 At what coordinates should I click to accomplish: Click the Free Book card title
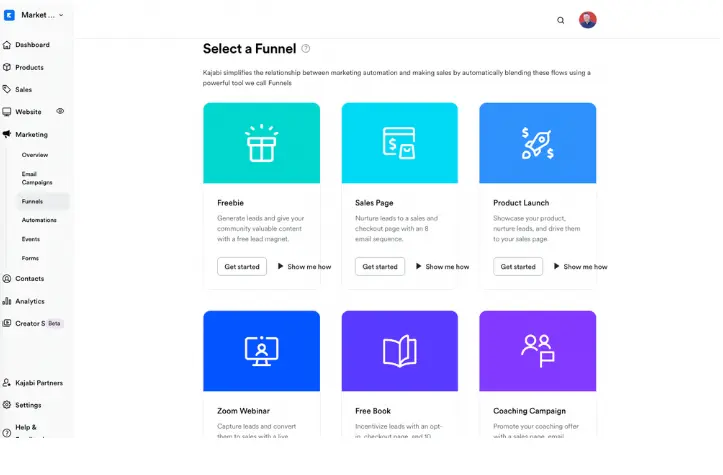click(x=373, y=411)
